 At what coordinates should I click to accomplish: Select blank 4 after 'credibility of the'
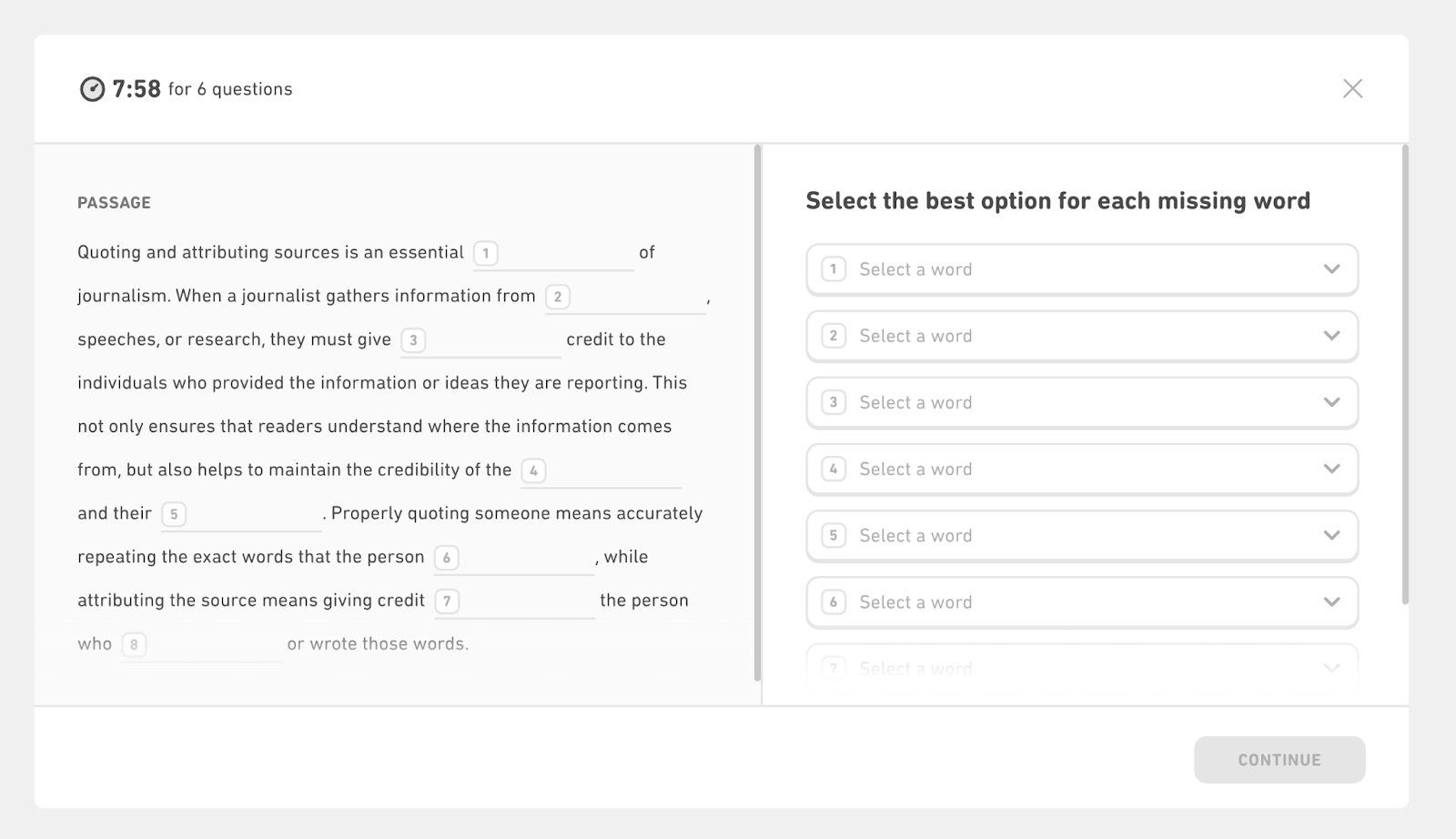click(601, 471)
